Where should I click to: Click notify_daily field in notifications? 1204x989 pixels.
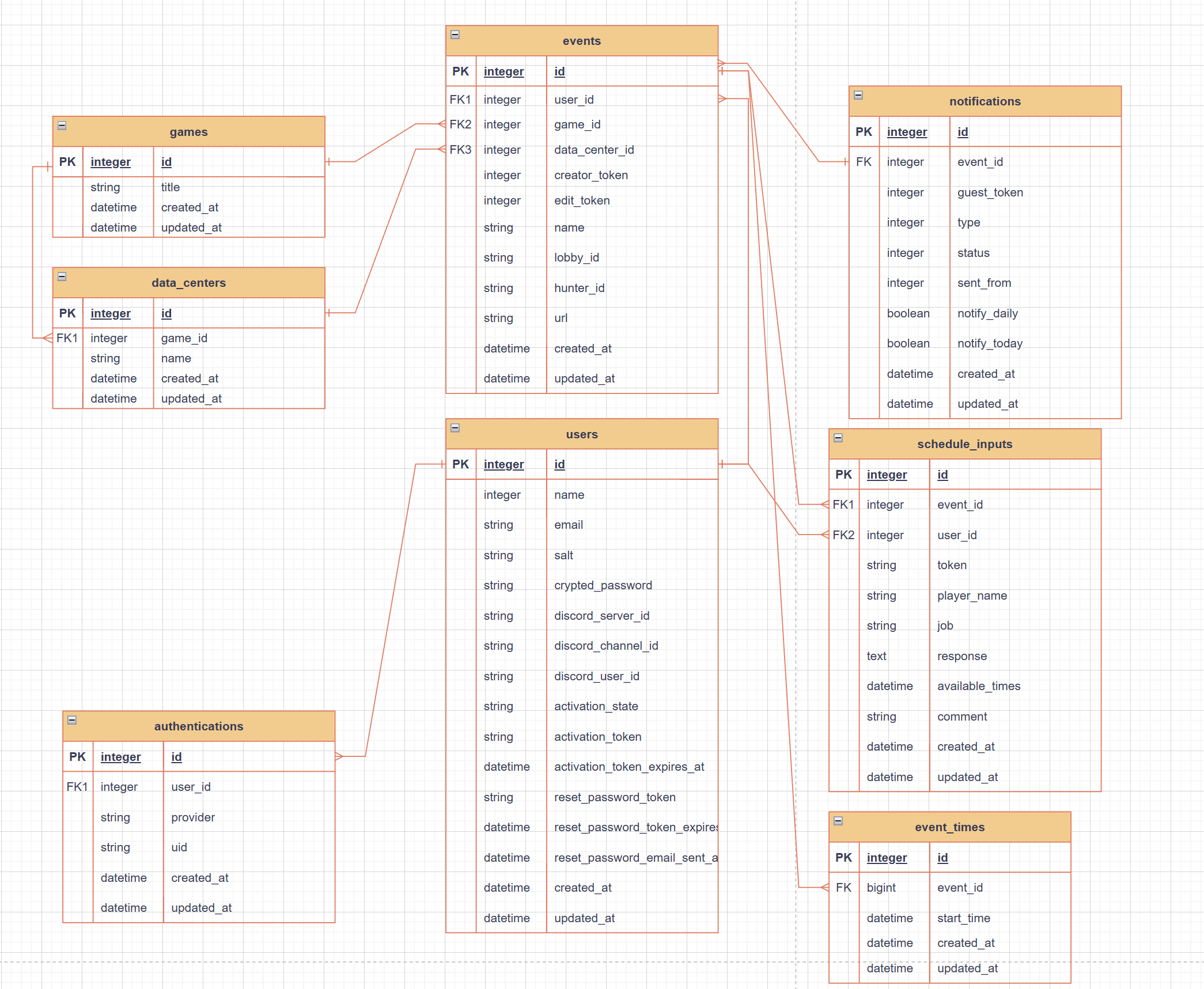tap(987, 313)
